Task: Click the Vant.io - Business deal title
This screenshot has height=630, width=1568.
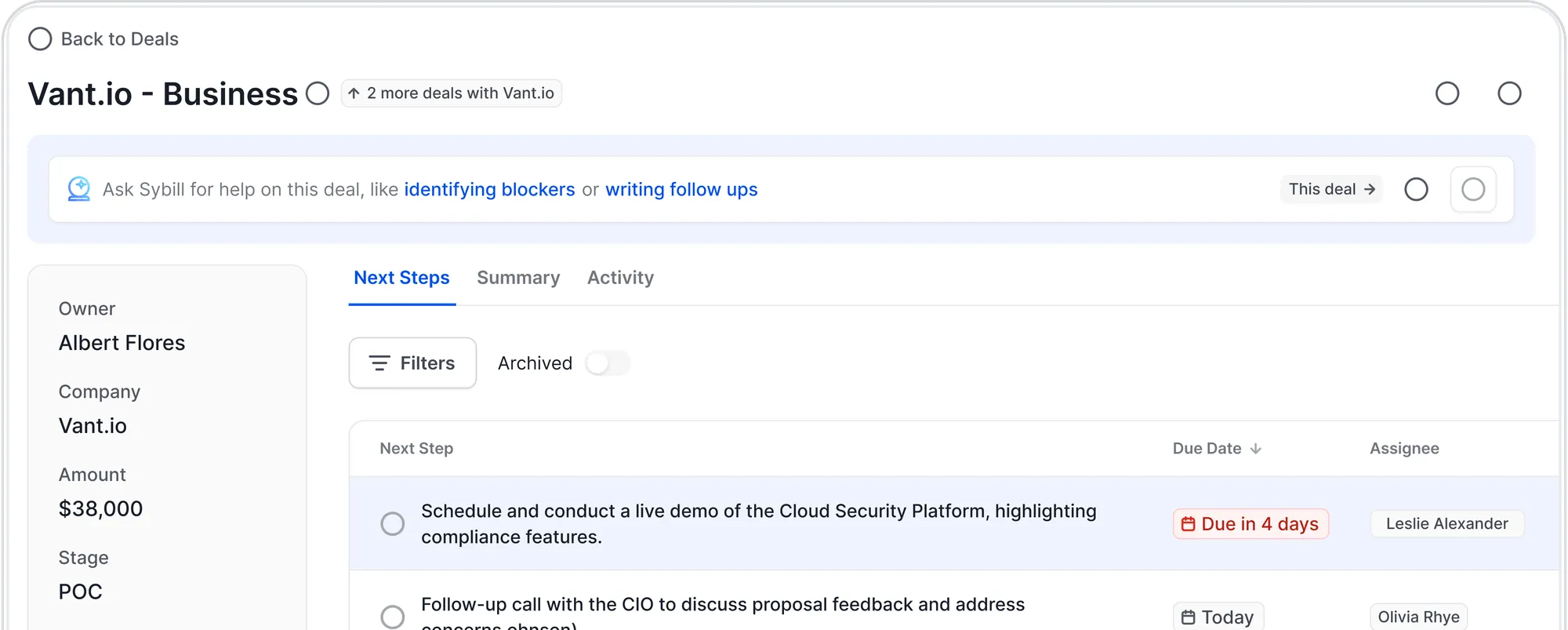Action: 163,94
